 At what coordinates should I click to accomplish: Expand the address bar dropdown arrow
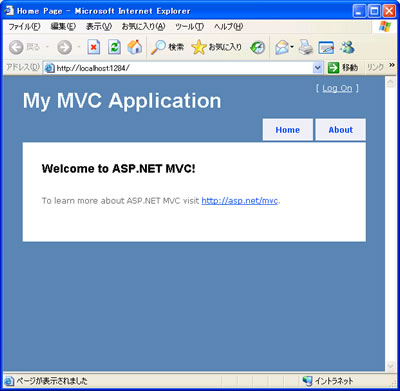pos(318,68)
